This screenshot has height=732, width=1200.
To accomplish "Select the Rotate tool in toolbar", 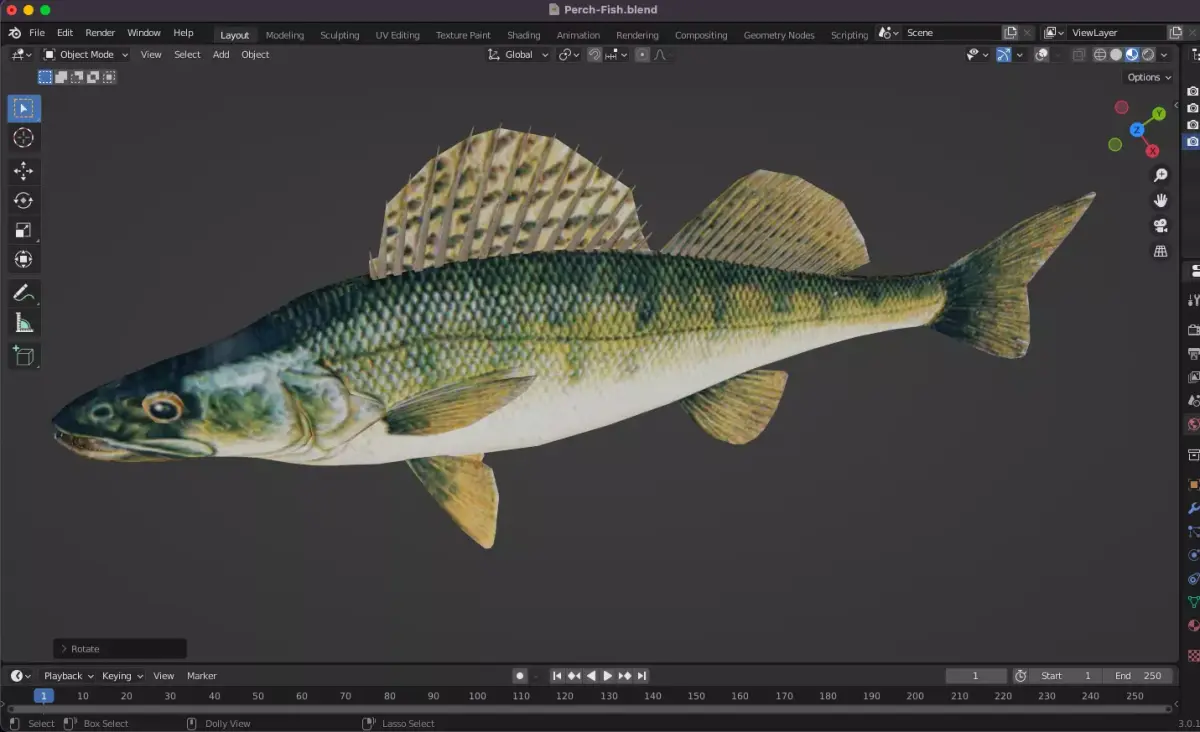I will (x=24, y=200).
